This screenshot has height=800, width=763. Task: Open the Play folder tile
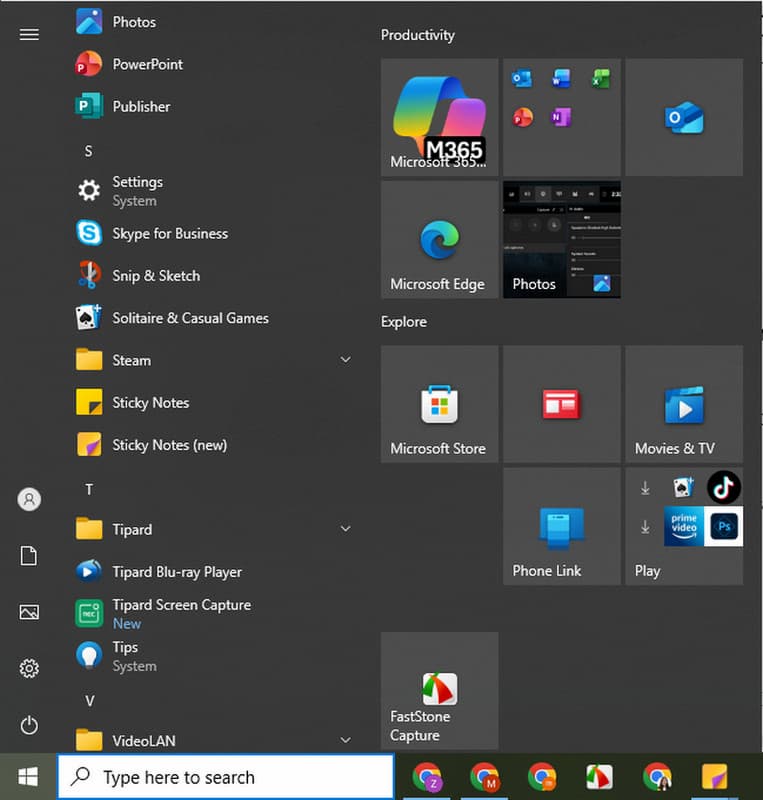point(684,527)
